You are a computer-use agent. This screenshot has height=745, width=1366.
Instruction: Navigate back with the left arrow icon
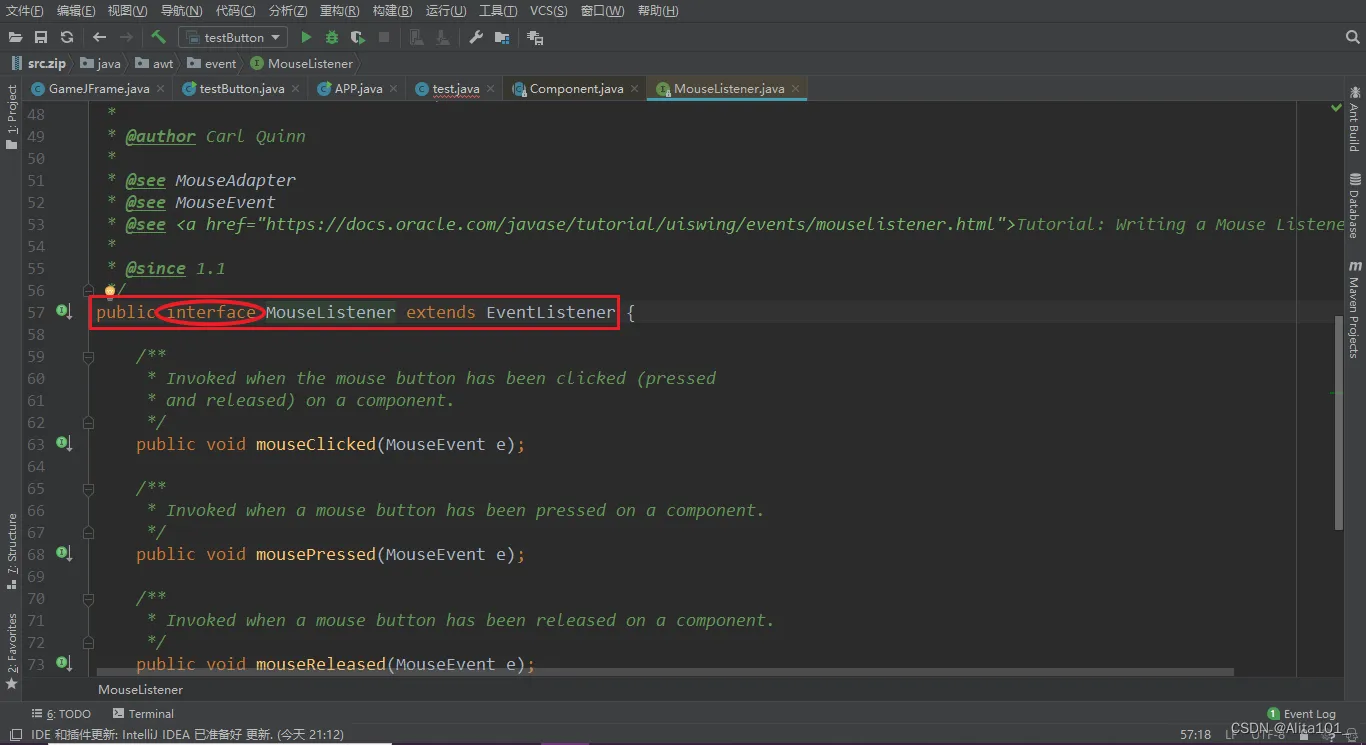click(x=99, y=37)
